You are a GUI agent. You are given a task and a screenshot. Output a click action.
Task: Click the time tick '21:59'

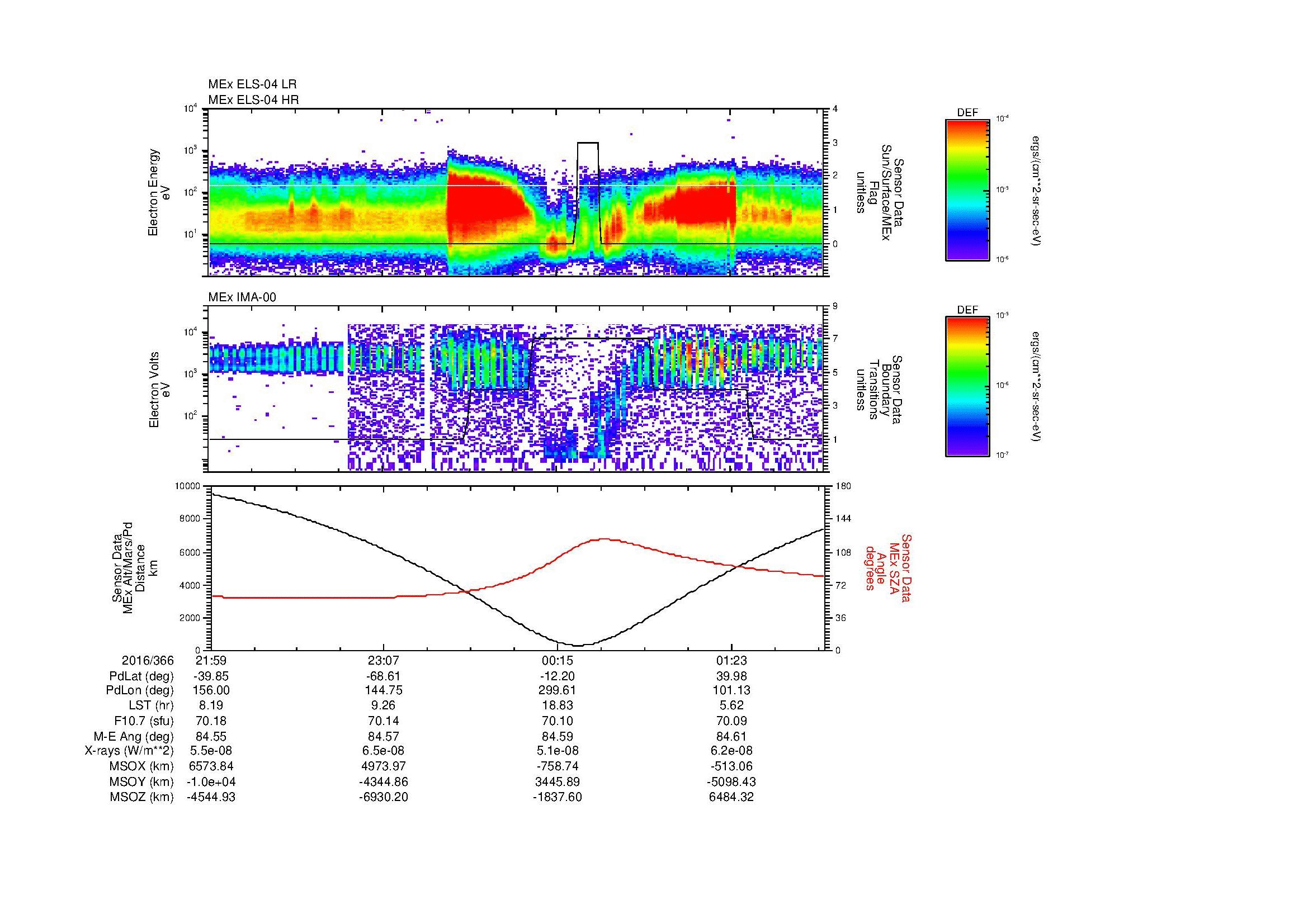point(211,660)
